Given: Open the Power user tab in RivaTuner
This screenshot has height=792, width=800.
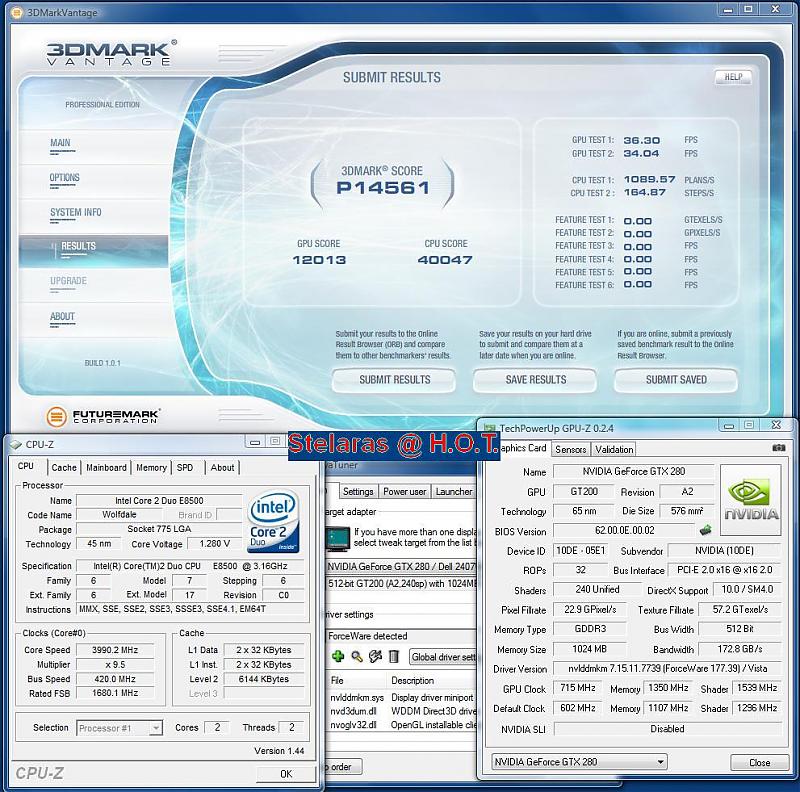Looking at the screenshot, I should point(405,491).
